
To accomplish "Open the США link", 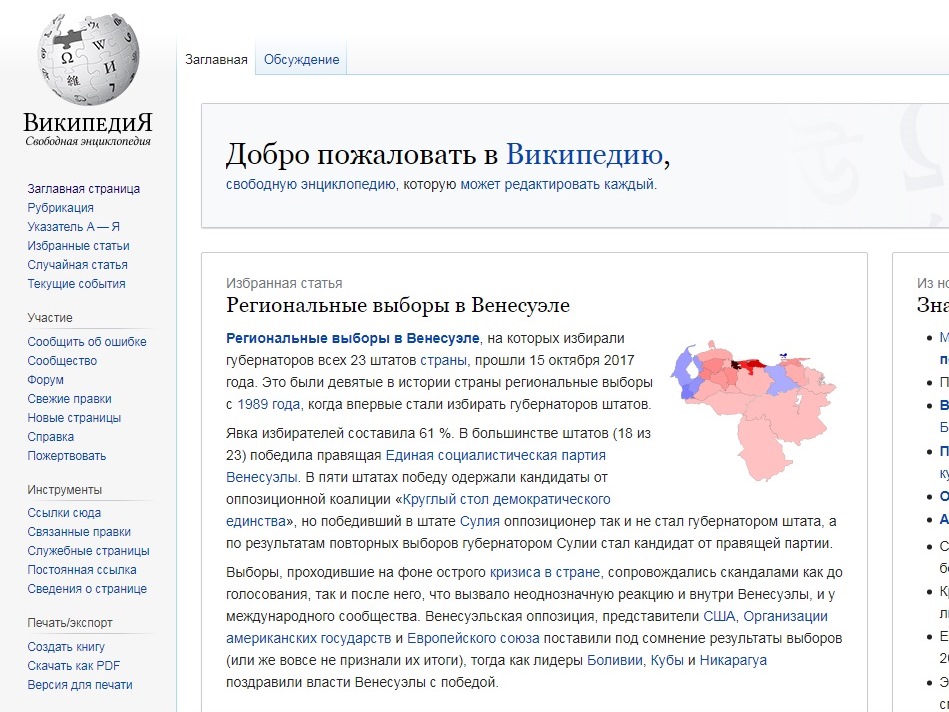I will (x=719, y=616).
